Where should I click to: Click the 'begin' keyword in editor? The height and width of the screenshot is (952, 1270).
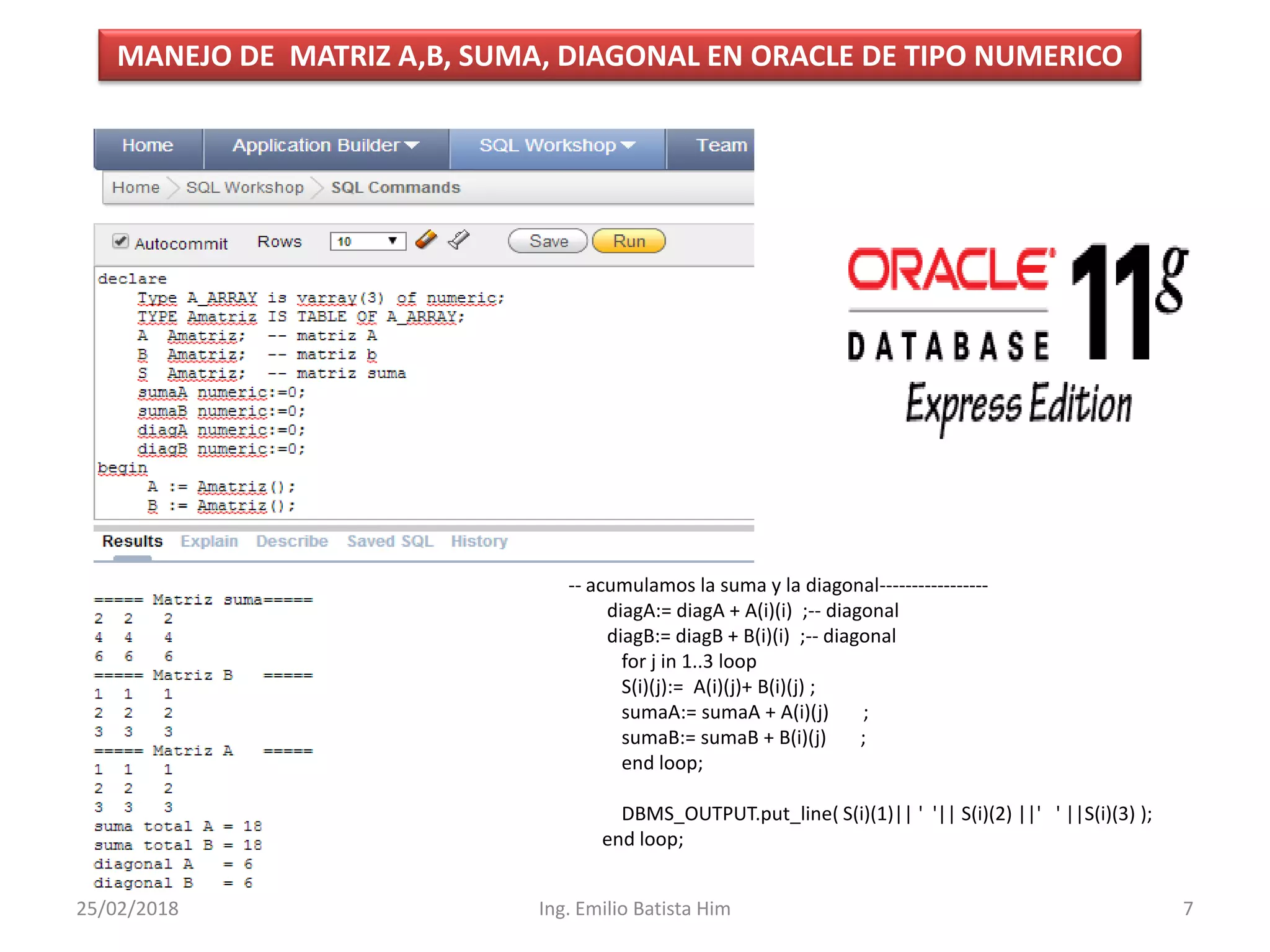pos(122,468)
